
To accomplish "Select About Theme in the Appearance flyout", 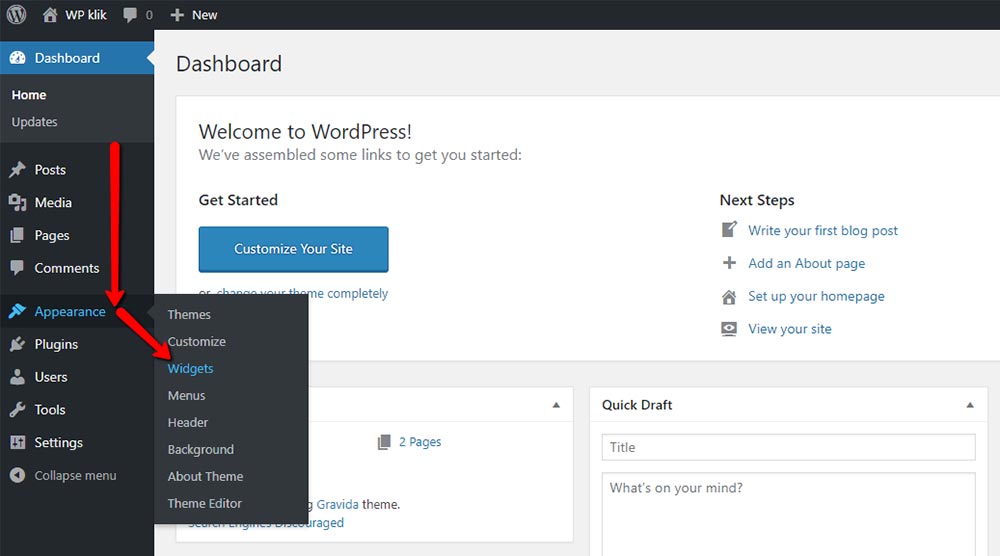I will pos(205,476).
